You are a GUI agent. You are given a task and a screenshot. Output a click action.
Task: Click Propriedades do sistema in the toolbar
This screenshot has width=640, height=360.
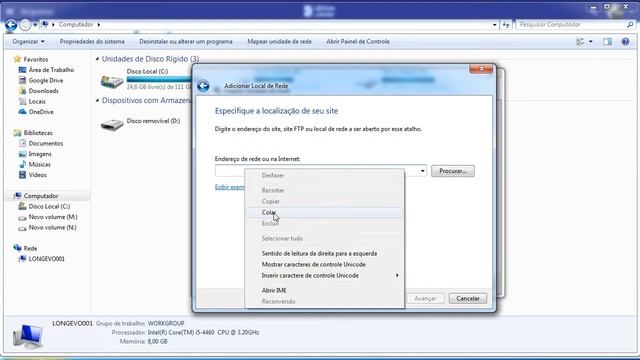click(x=92, y=42)
